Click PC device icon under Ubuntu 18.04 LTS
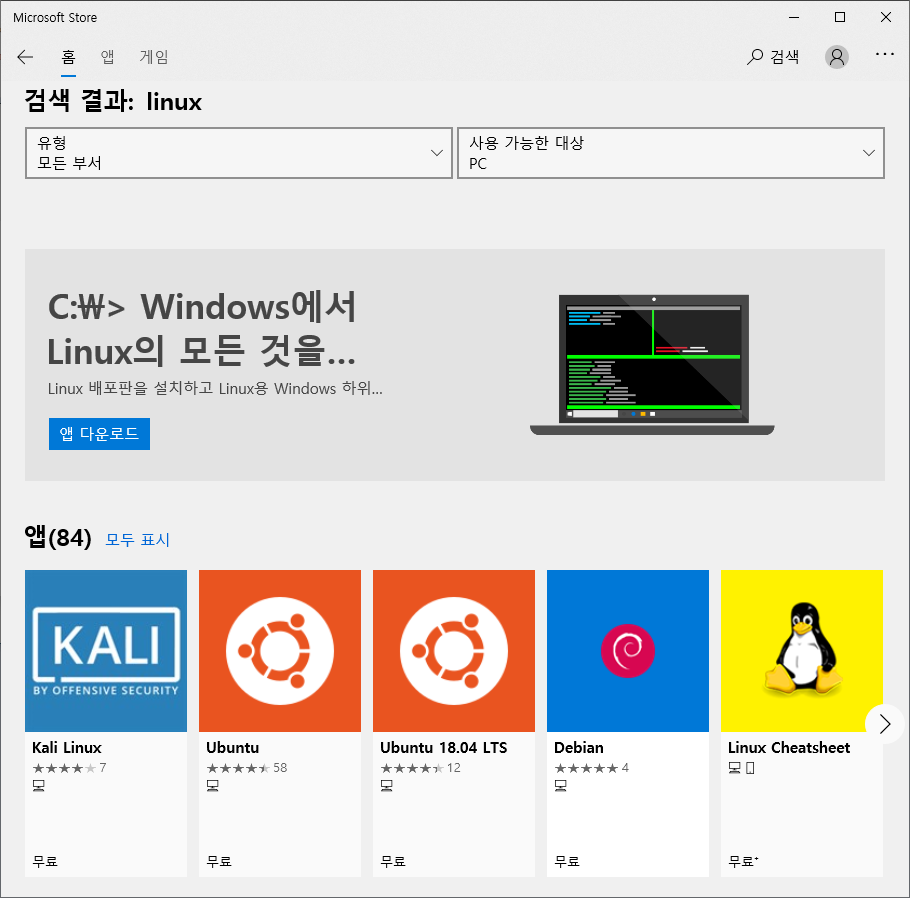 [x=387, y=786]
